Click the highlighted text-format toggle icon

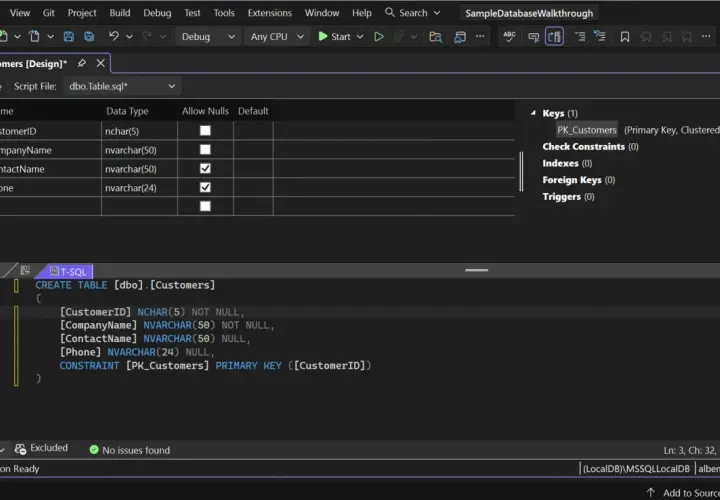[x=554, y=37]
